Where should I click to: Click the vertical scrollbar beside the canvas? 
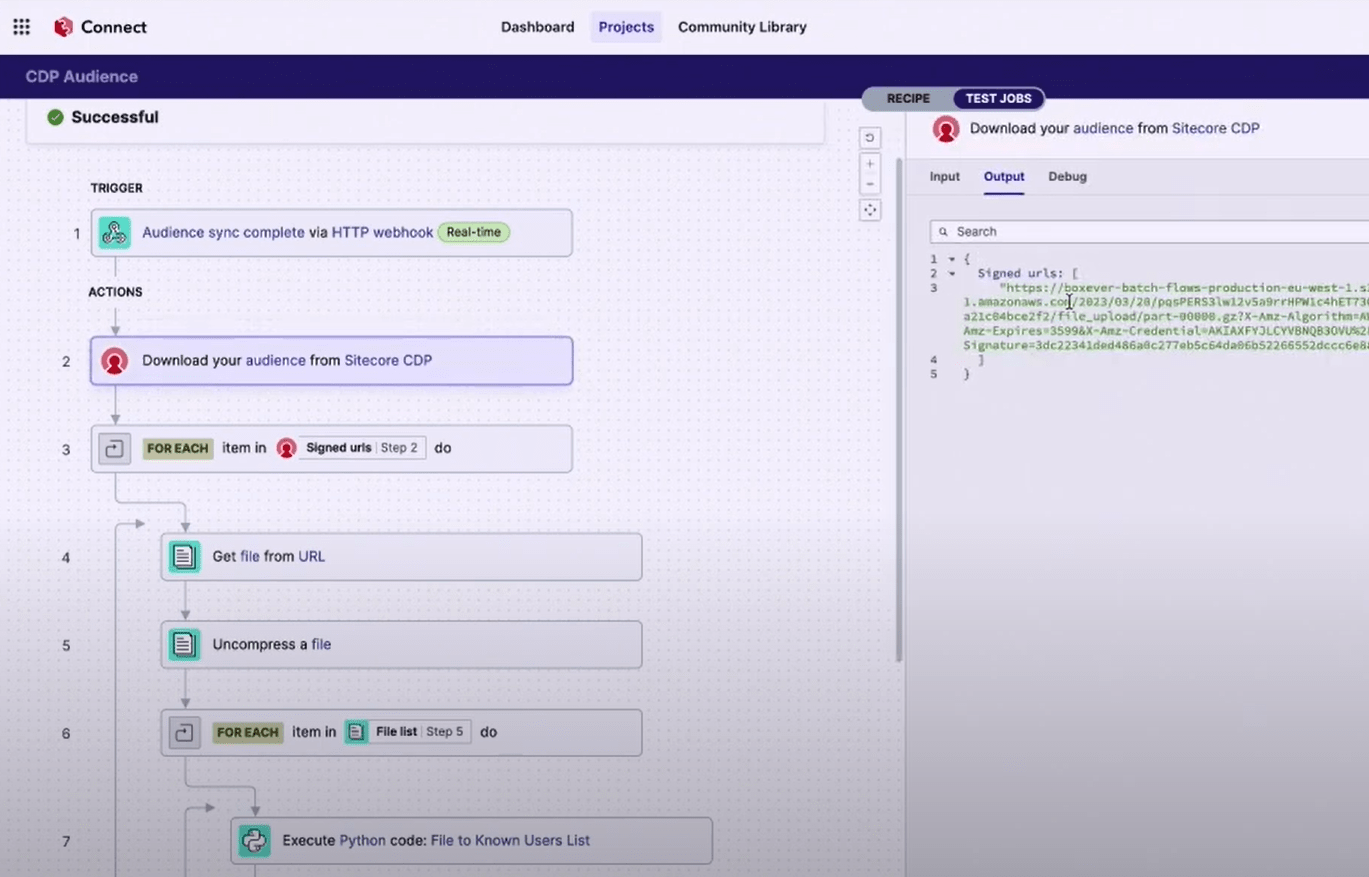(899, 410)
